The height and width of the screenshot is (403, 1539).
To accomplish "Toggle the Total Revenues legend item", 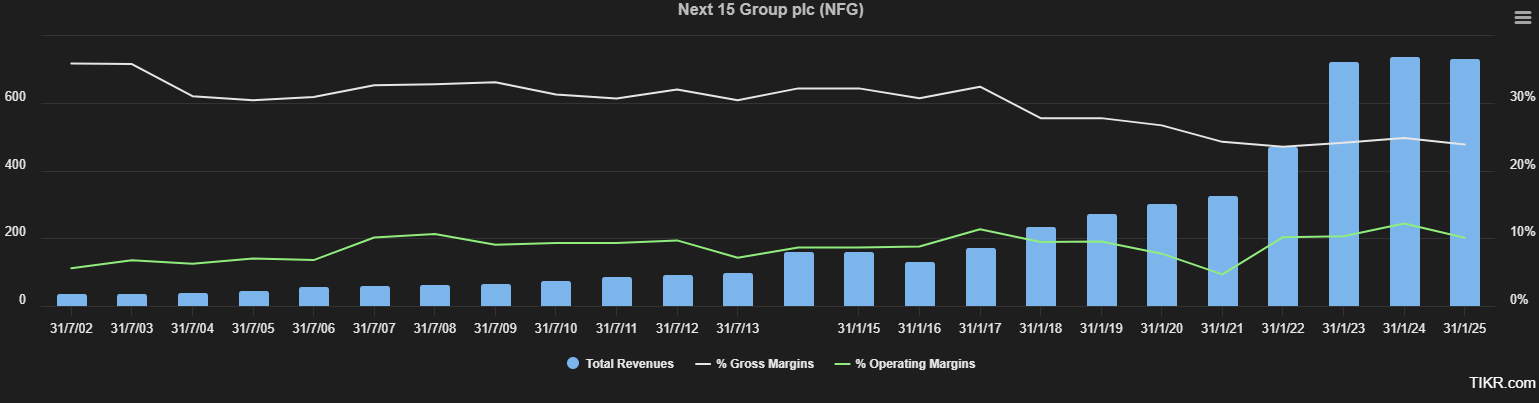I will click(620, 364).
